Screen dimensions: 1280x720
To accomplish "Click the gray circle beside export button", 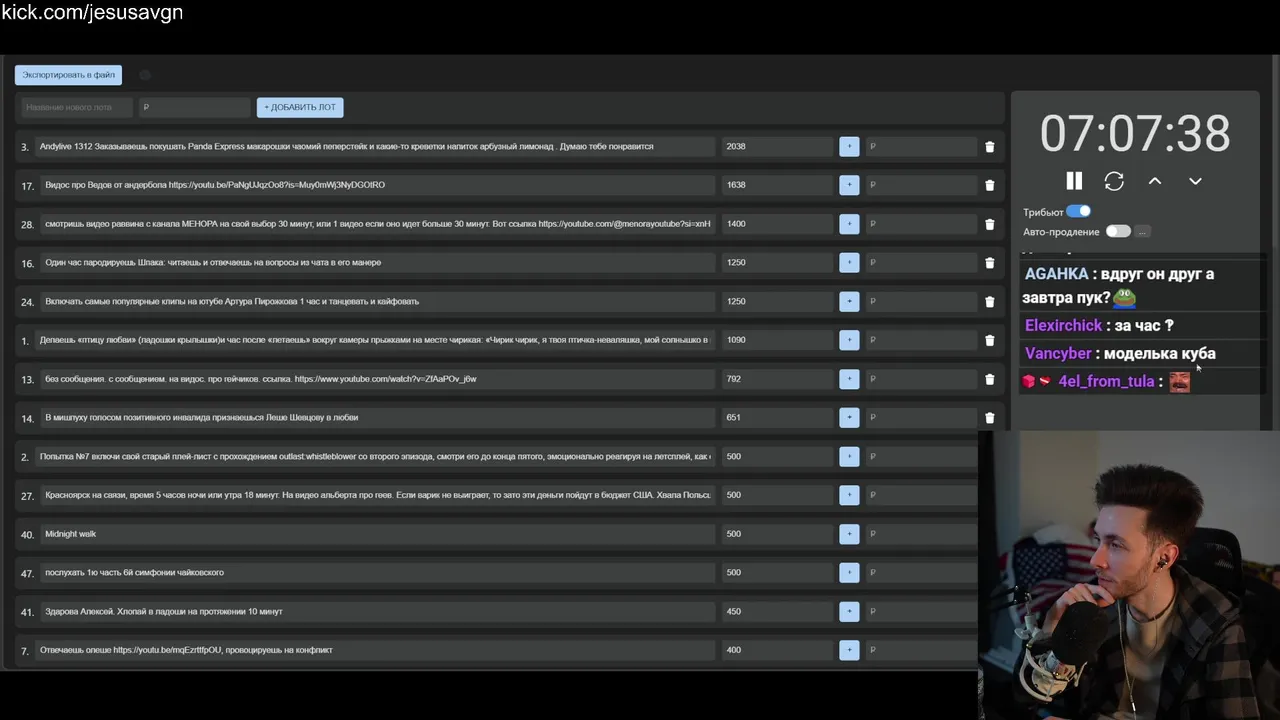I will coord(145,75).
